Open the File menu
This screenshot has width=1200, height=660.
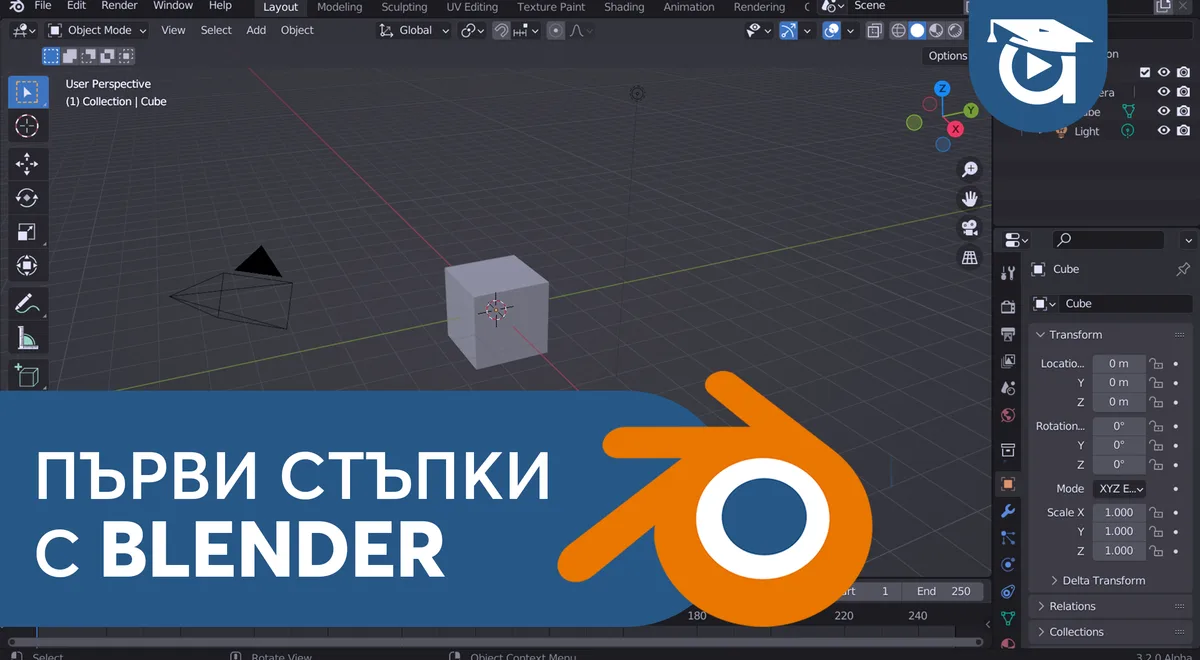tap(43, 6)
